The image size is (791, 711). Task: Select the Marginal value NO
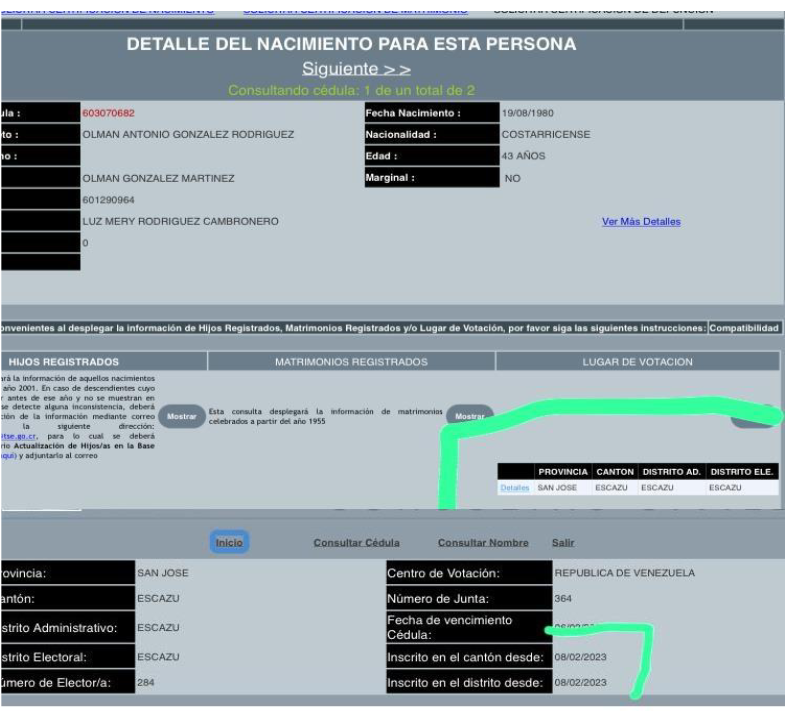[513, 178]
